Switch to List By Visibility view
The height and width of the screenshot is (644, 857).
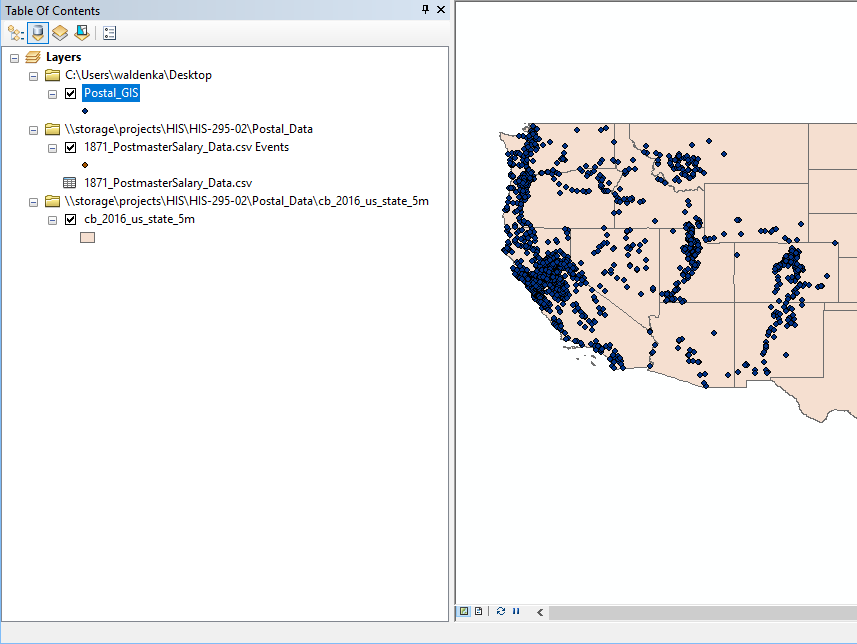pos(60,33)
